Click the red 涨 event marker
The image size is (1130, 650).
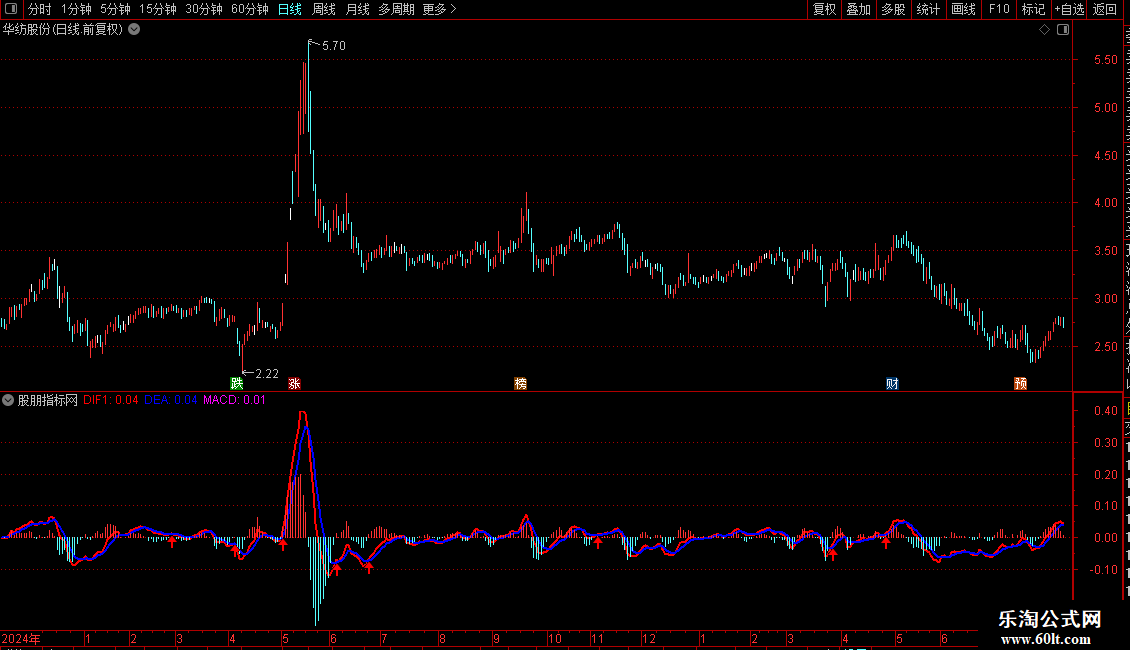294,383
